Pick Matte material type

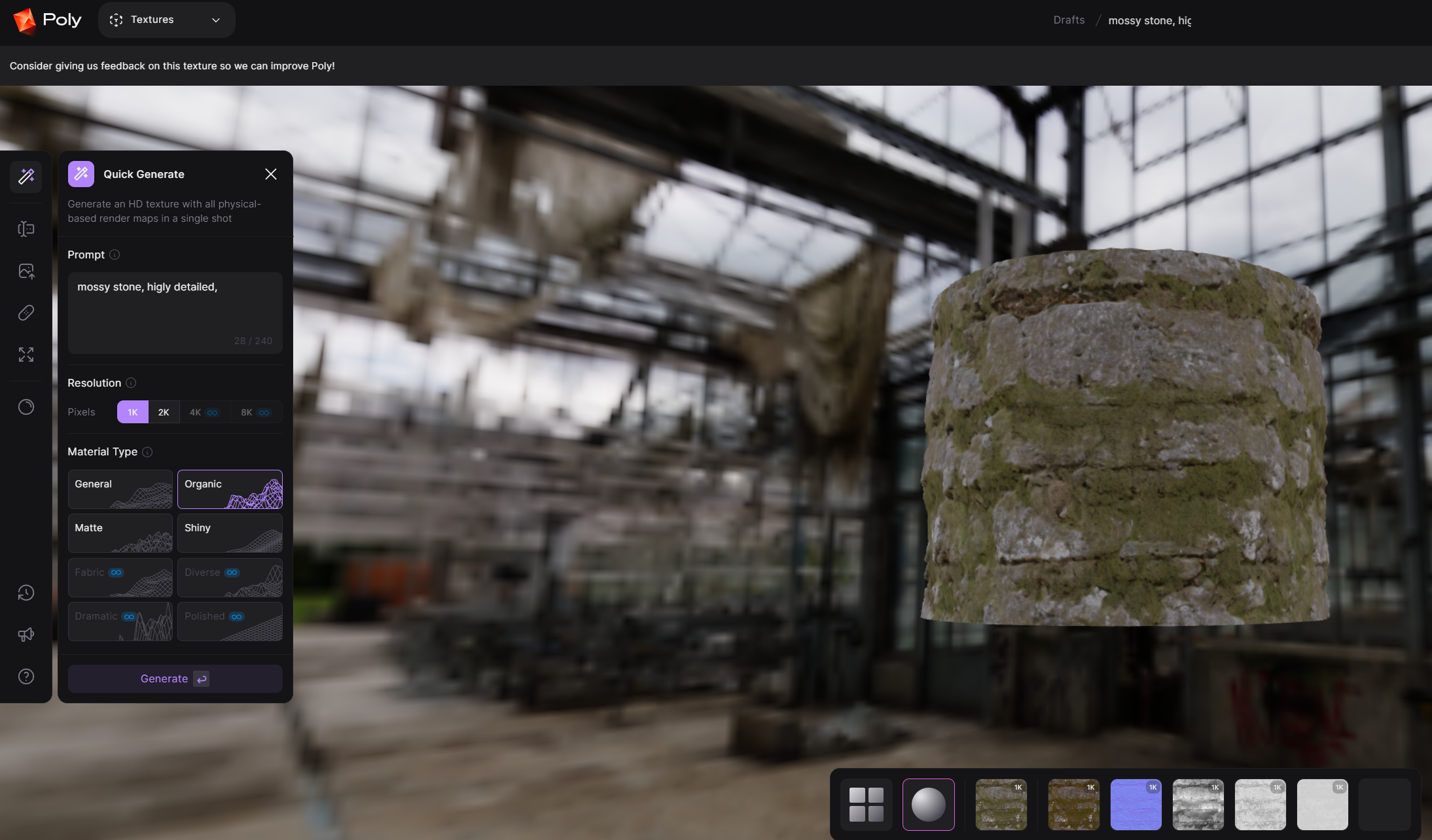click(x=120, y=533)
